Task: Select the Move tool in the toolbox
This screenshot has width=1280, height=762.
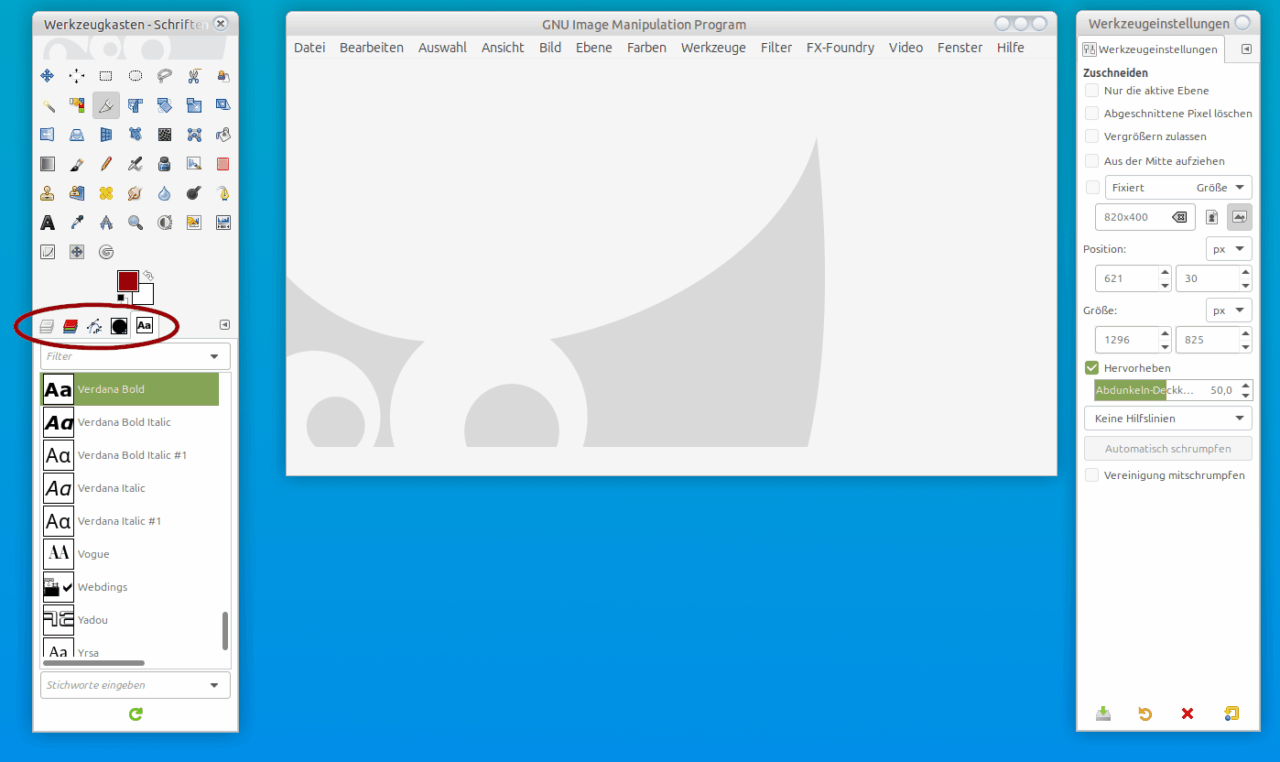Action: click(47, 76)
